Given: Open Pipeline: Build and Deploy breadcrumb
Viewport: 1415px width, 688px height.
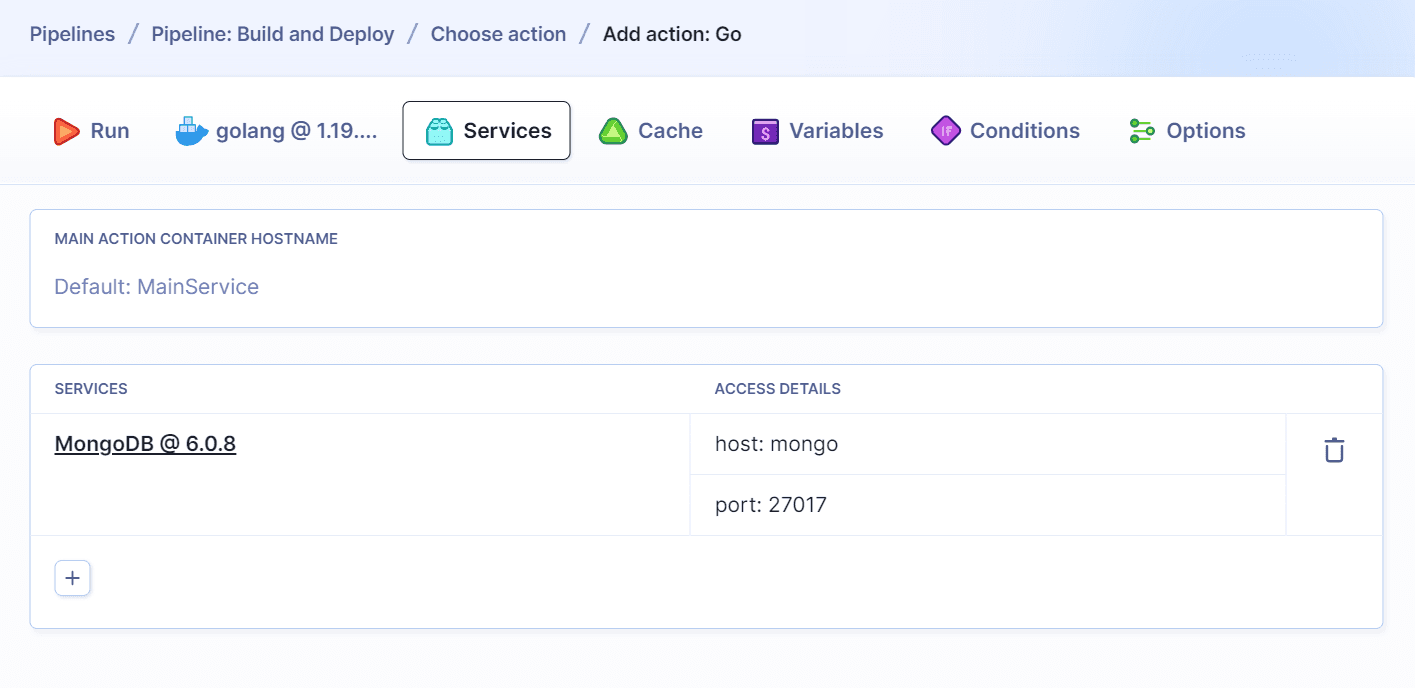Looking at the screenshot, I should 272,34.
